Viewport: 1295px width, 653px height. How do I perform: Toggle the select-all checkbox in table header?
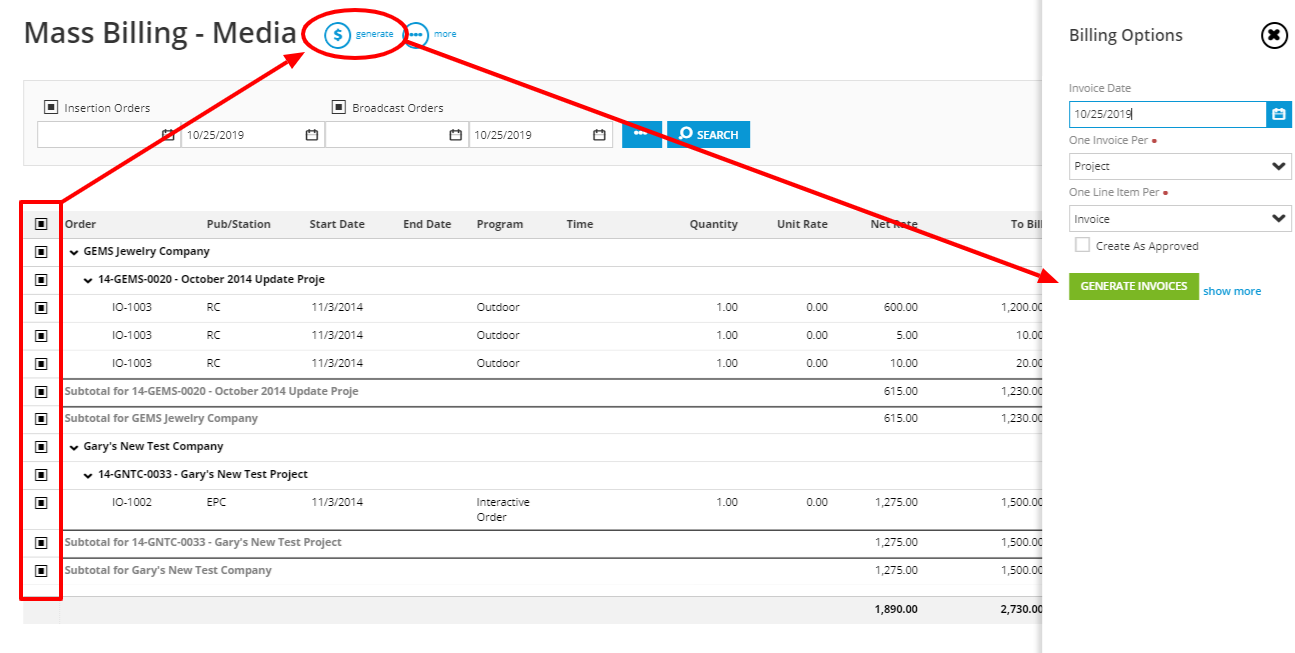tap(41, 224)
